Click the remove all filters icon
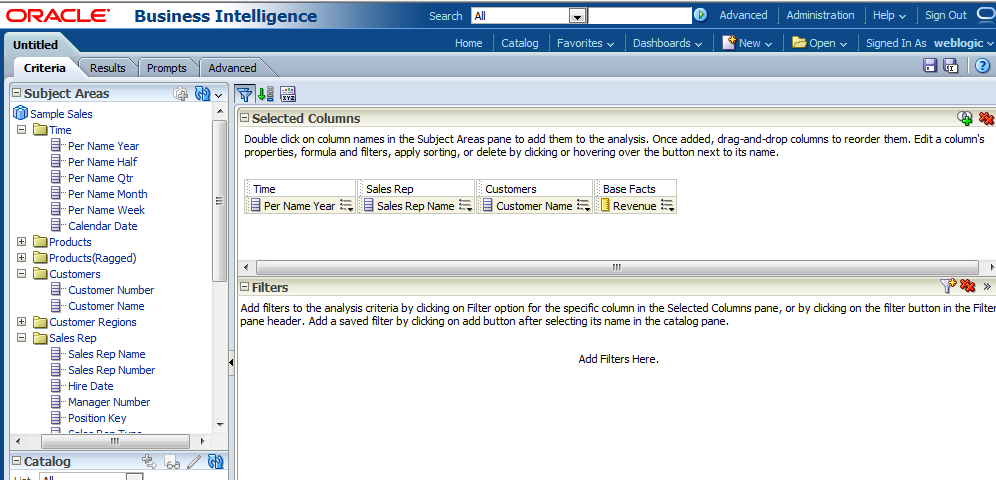 coord(967,286)
